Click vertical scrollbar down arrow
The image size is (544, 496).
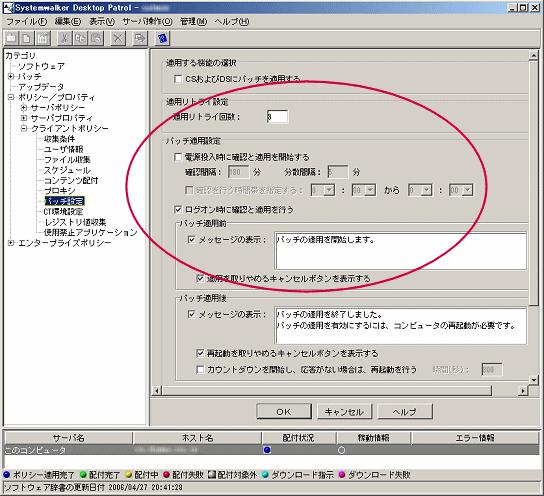[x=533, y=380]
